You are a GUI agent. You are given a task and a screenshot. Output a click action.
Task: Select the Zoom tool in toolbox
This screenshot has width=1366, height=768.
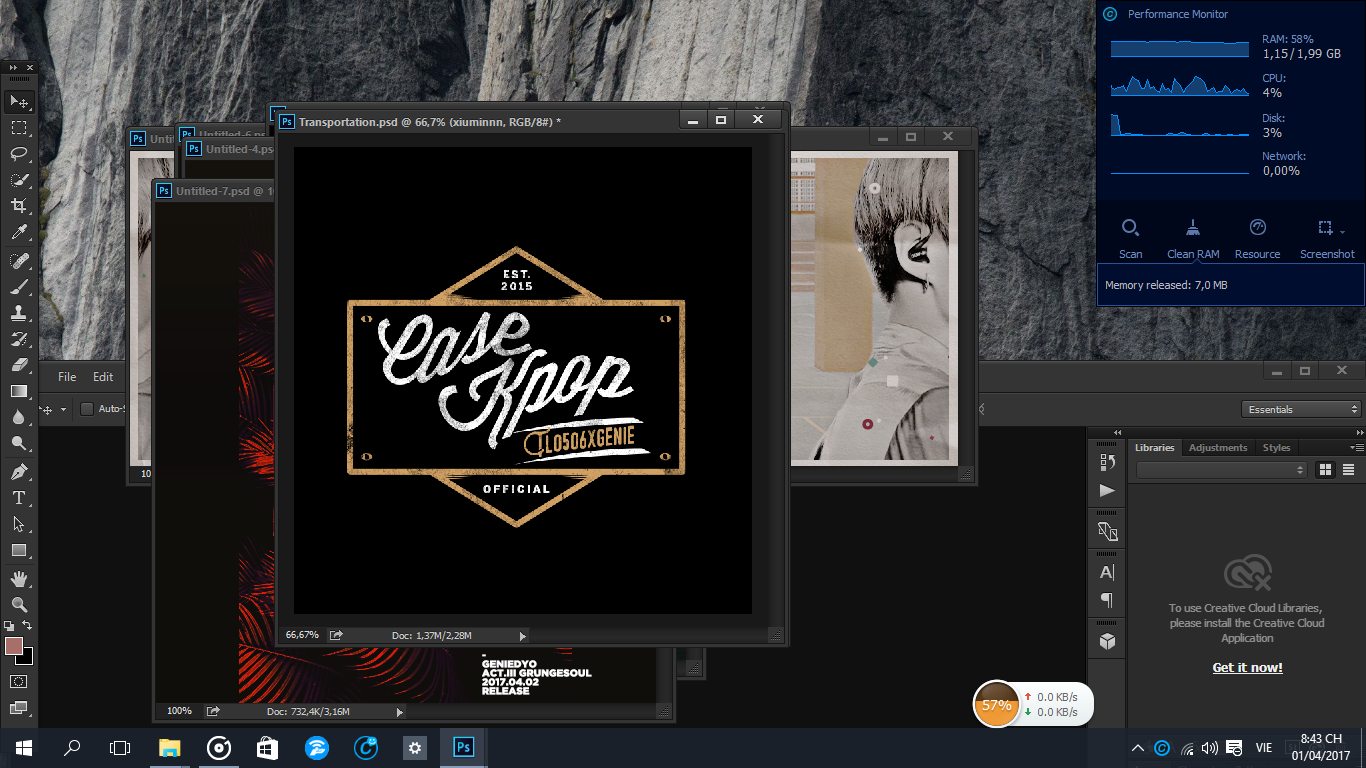[x=19, y=604]
